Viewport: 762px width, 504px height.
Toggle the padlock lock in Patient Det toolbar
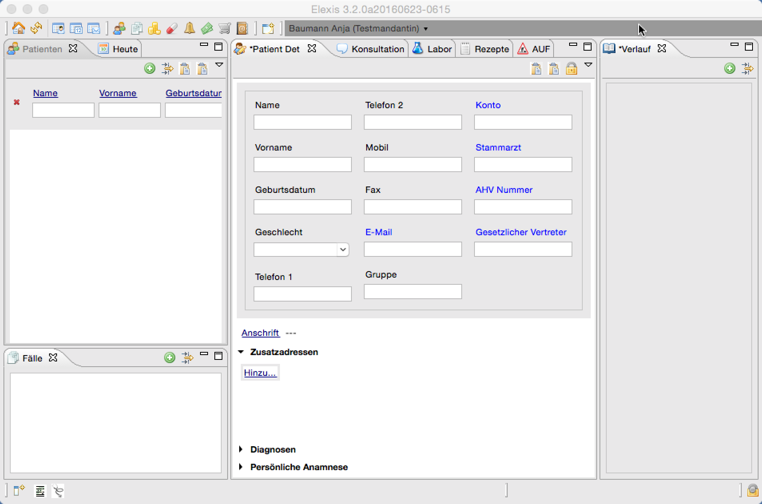point(572,69)
